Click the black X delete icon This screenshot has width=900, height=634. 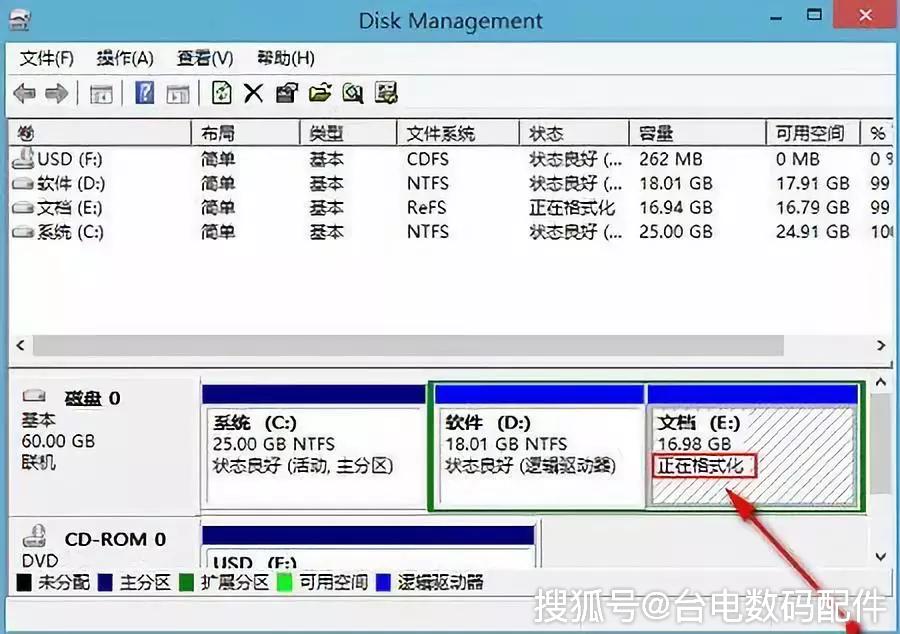click(253, 93)
